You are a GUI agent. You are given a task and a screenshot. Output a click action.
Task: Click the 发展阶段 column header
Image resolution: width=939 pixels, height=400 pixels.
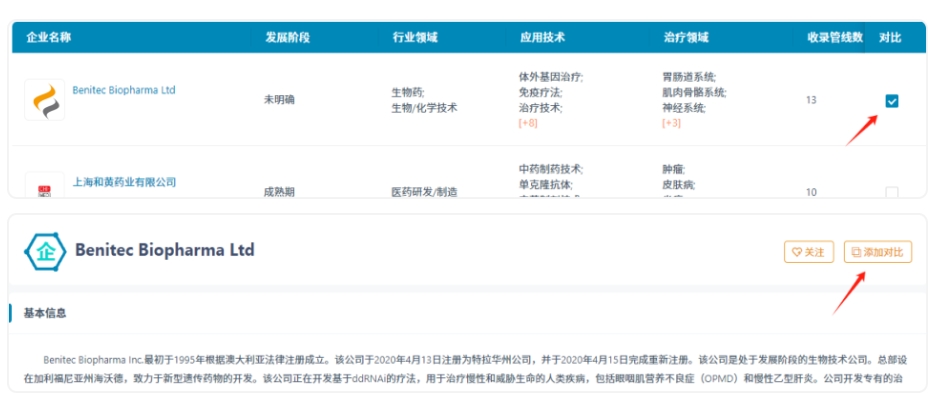pos(287,38)
